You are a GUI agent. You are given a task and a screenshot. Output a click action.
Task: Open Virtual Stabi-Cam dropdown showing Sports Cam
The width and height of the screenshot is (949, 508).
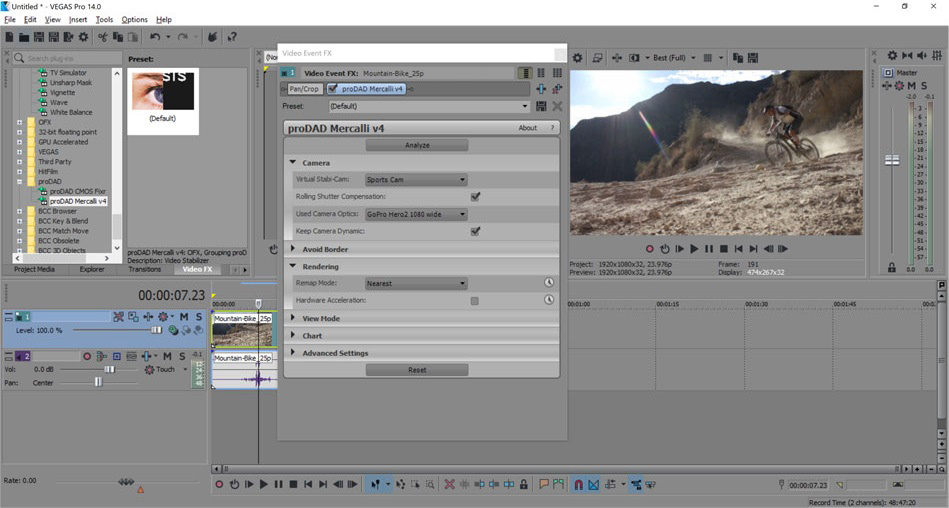(416, 180)
